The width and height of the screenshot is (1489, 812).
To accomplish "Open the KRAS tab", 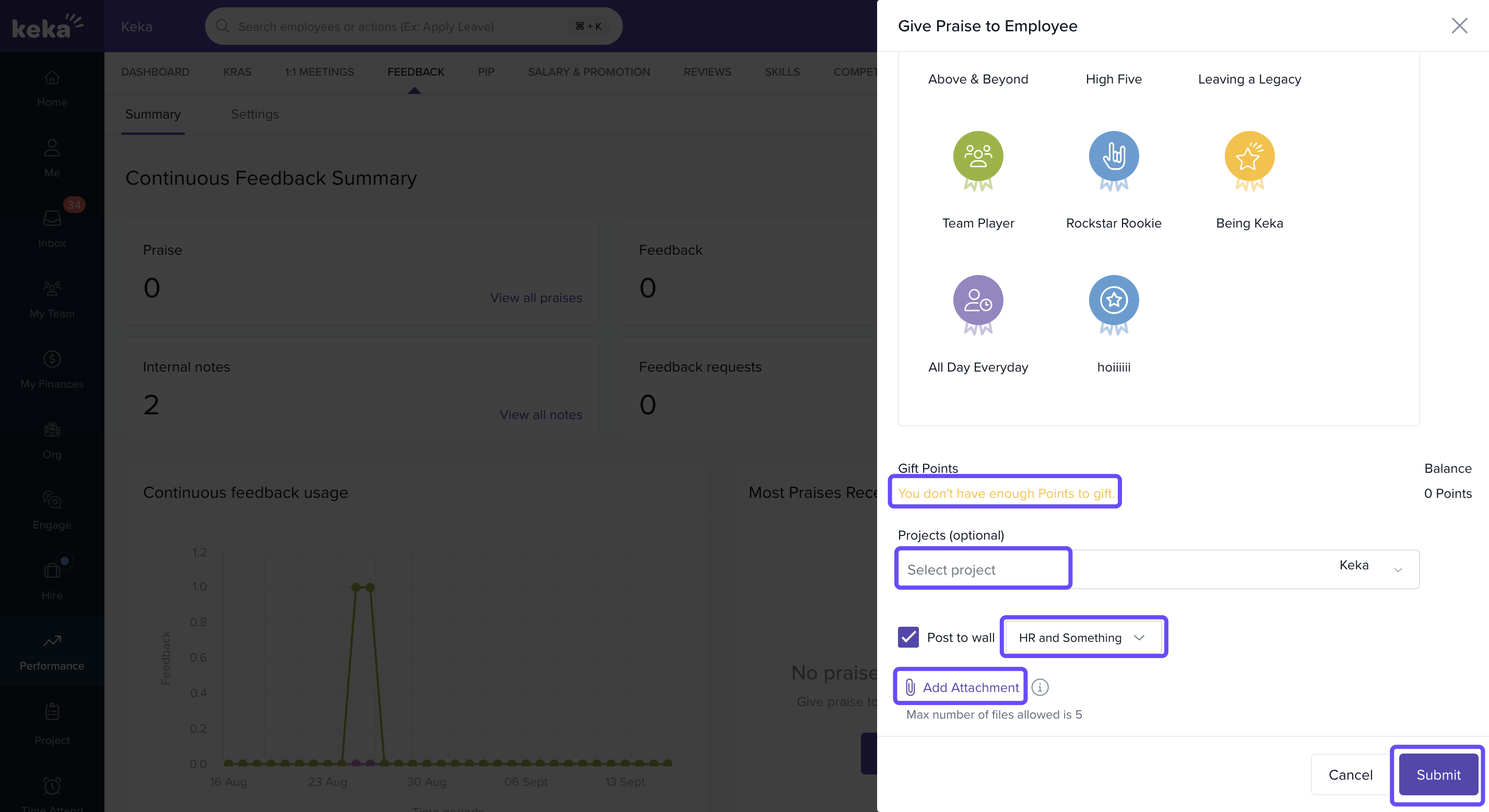I will (x=237, y=71).
